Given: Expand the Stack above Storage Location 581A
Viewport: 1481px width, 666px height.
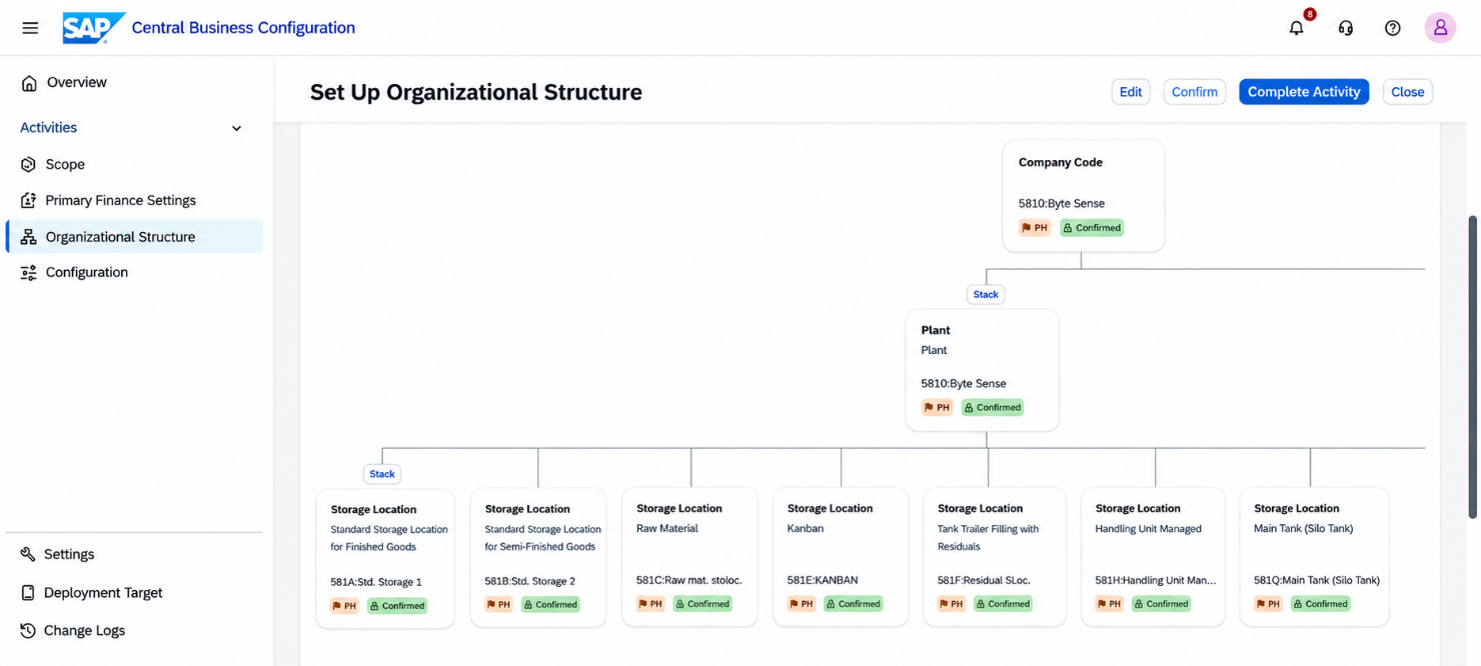Looking at the screenshot, I should tap(382, 474).
